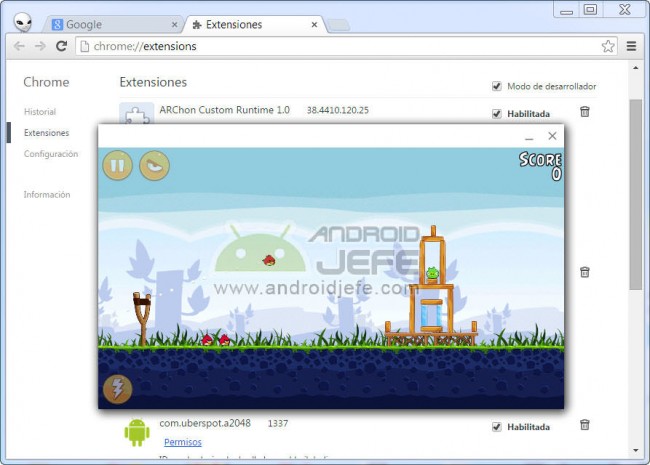Click the Mighty Eagle eye button
This screenshot has height=465, width=650.
pos(154,165)
